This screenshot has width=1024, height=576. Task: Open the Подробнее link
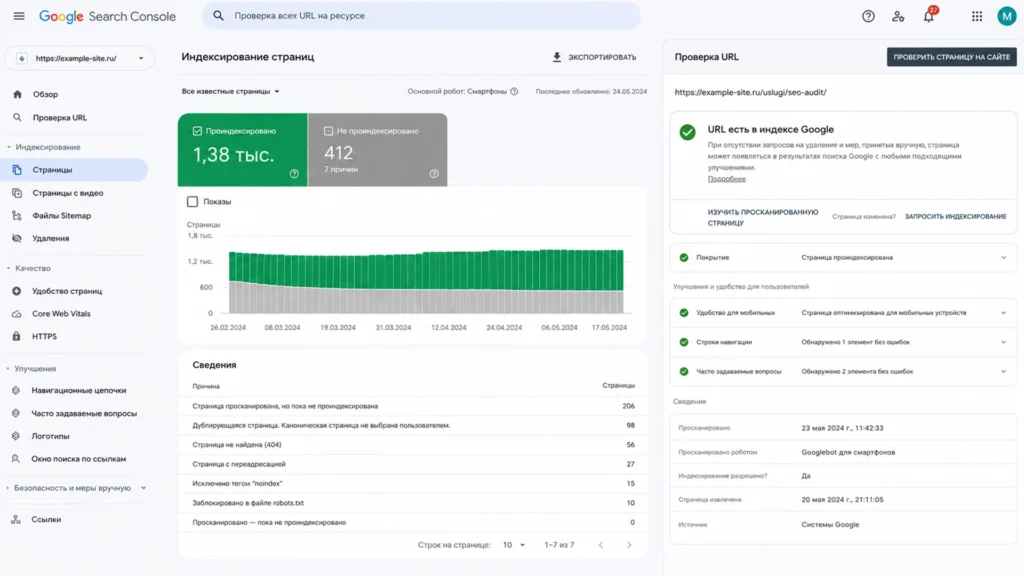[x=726, y=178]
